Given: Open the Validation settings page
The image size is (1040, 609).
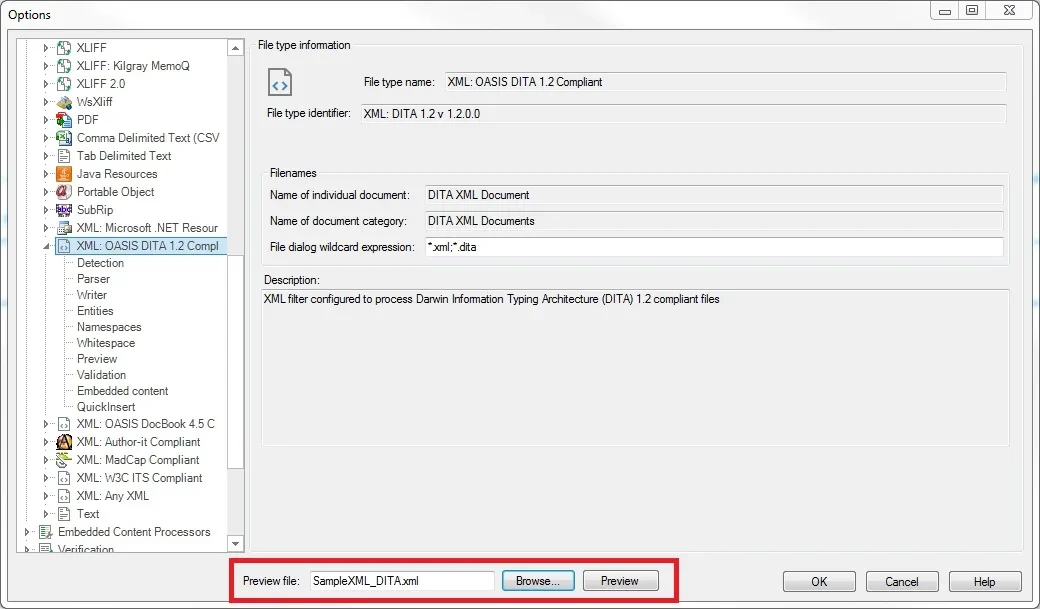Looking at the screenshot, I should tap(101, 375).
